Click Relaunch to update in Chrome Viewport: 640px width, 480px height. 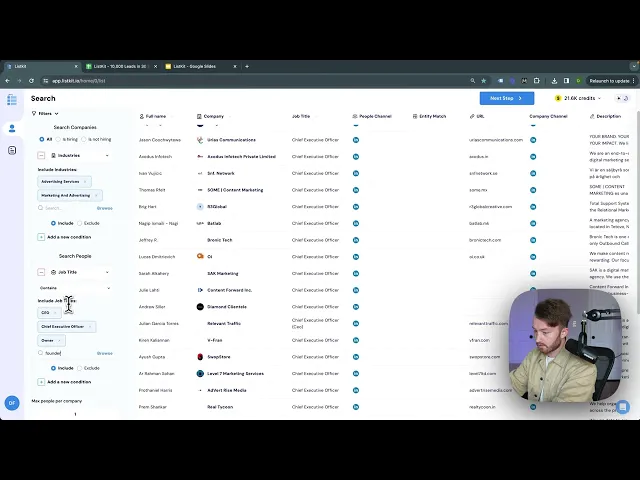point(609,81)
